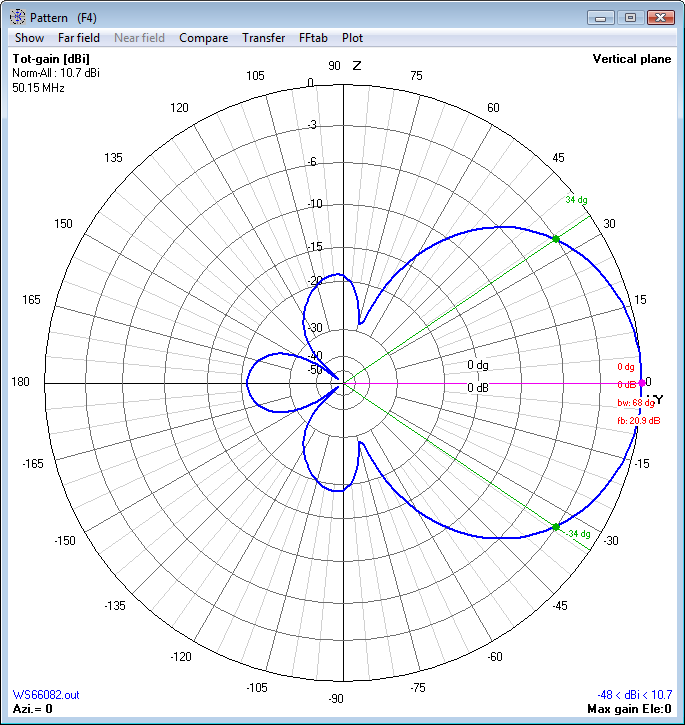Click the red 'bw: 68 dg' label

pos(636,403)
